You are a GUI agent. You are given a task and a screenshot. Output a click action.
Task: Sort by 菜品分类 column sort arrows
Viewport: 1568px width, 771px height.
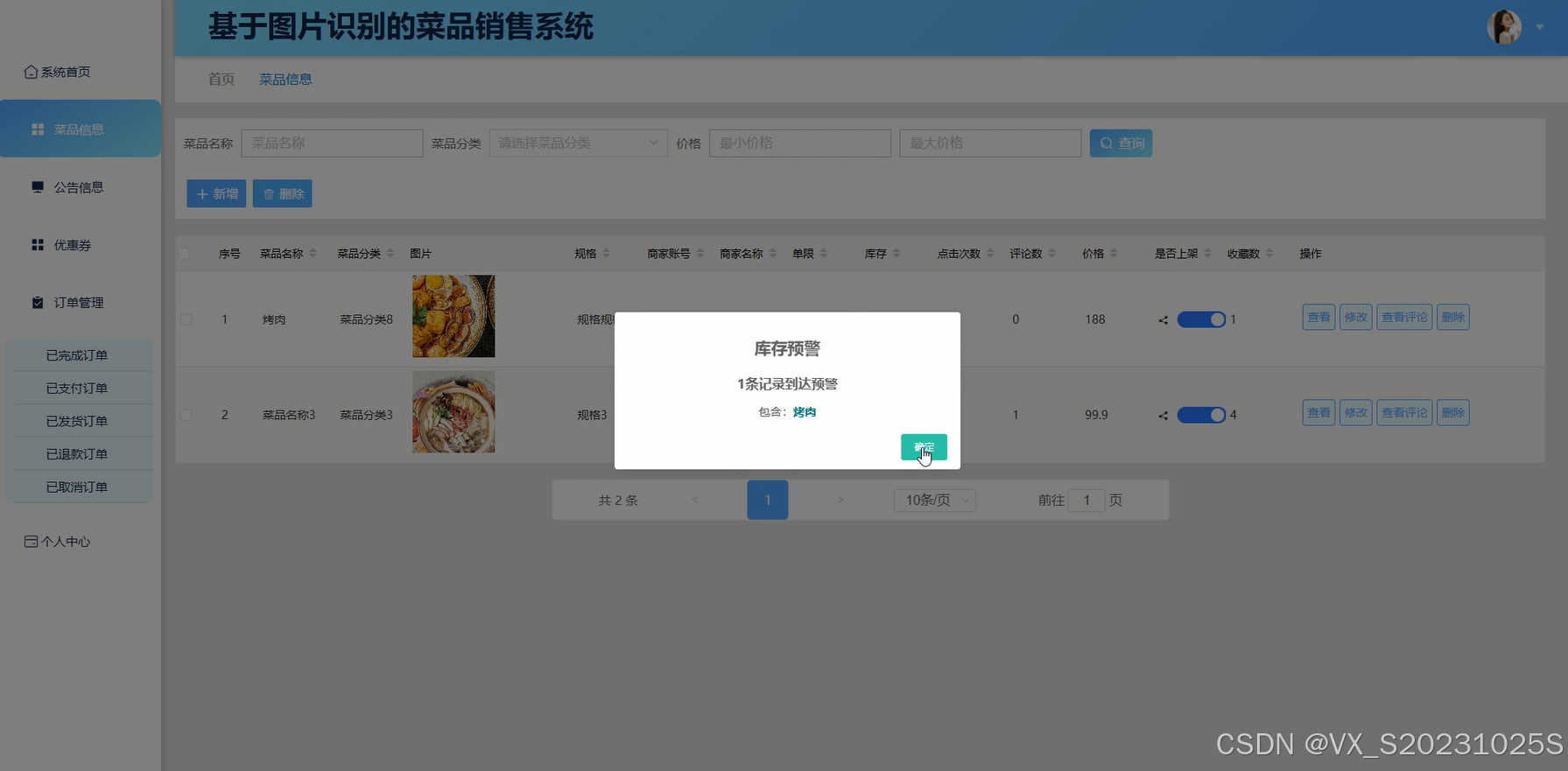(390, 254)
